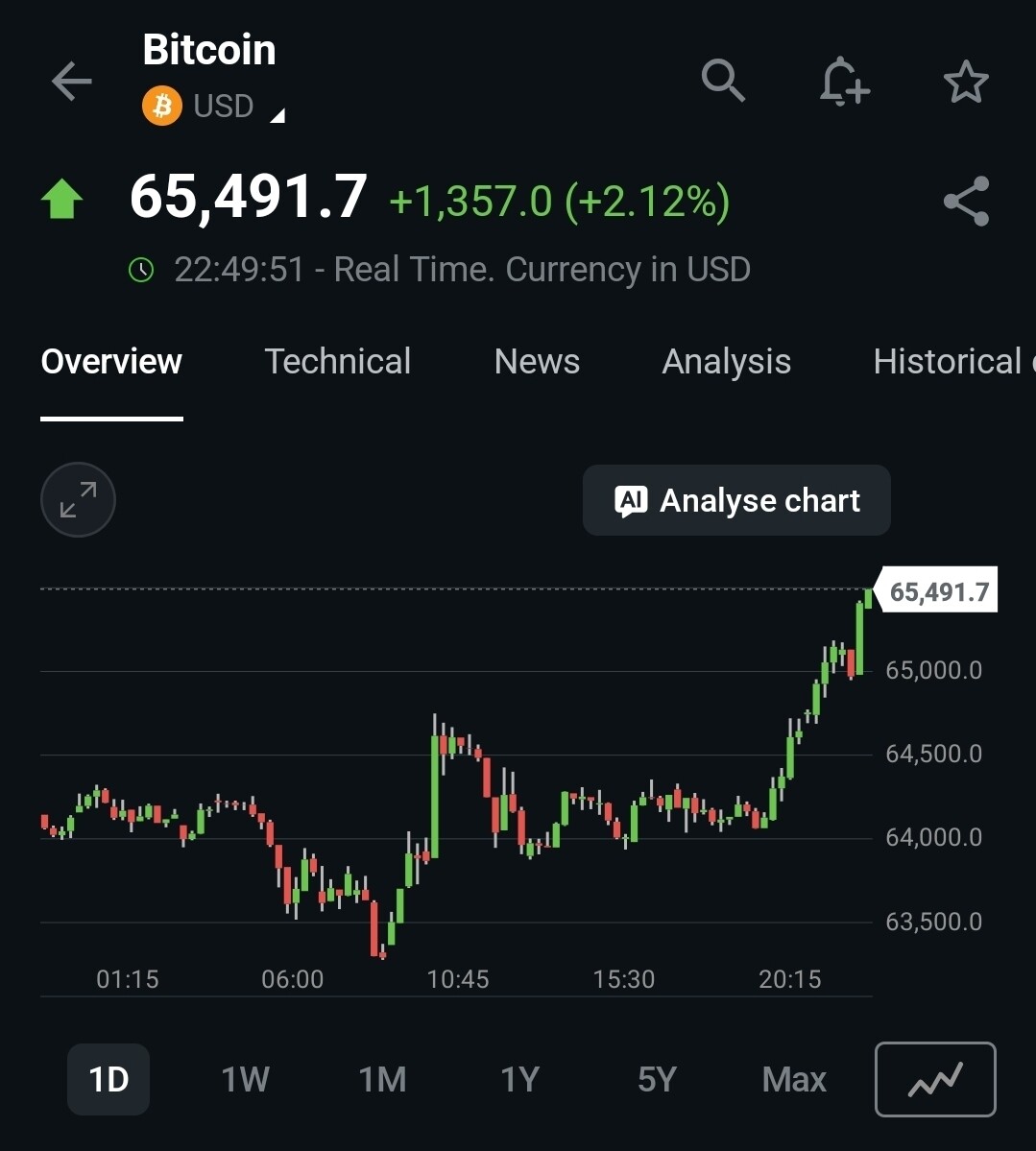Viewport: 1036px width, 1151px height.
Task: Tap the 64,000.0 axis label
Action: point(934,837)
